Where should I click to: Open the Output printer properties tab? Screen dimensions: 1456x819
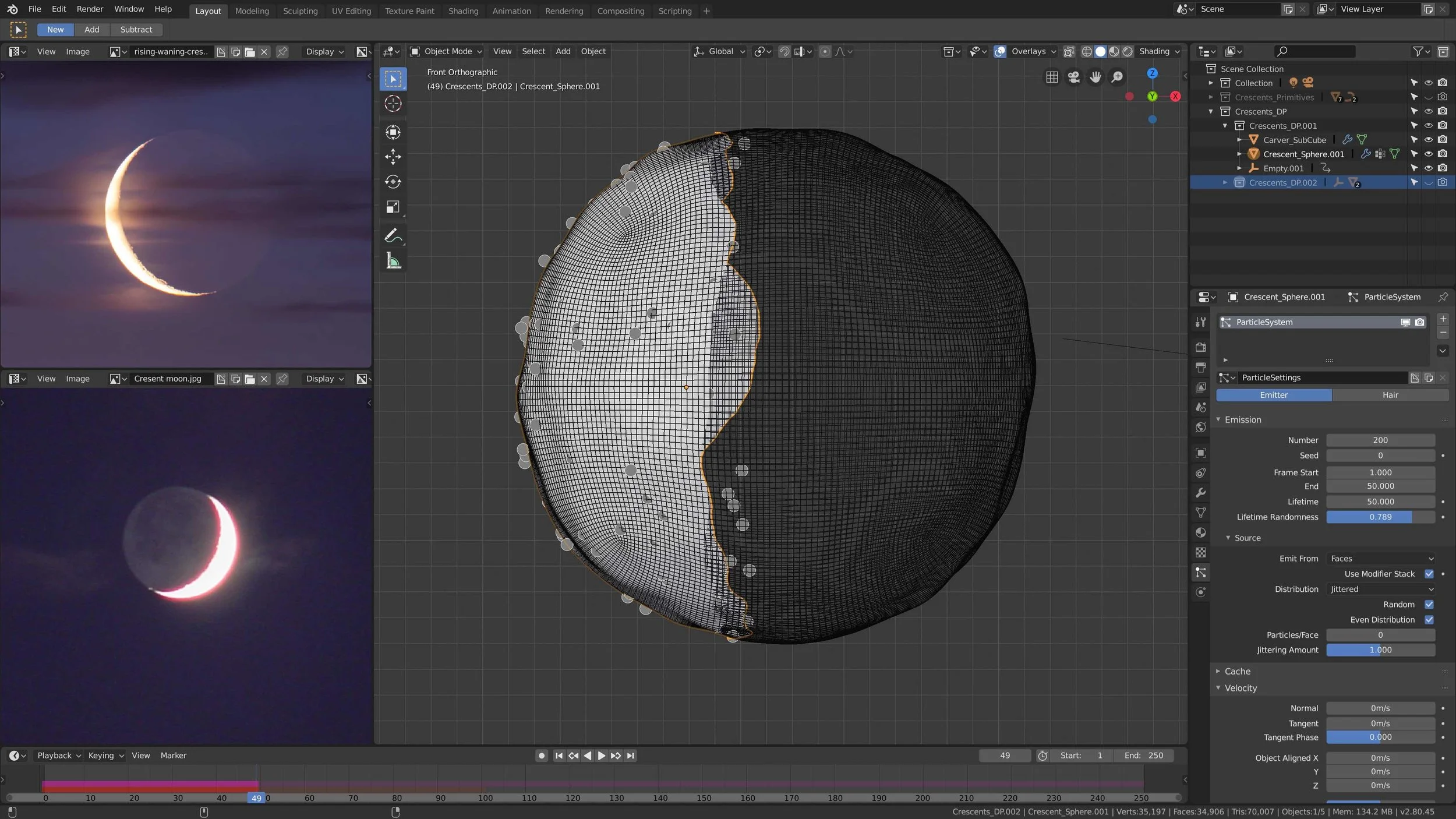[x=1200, y=367]
